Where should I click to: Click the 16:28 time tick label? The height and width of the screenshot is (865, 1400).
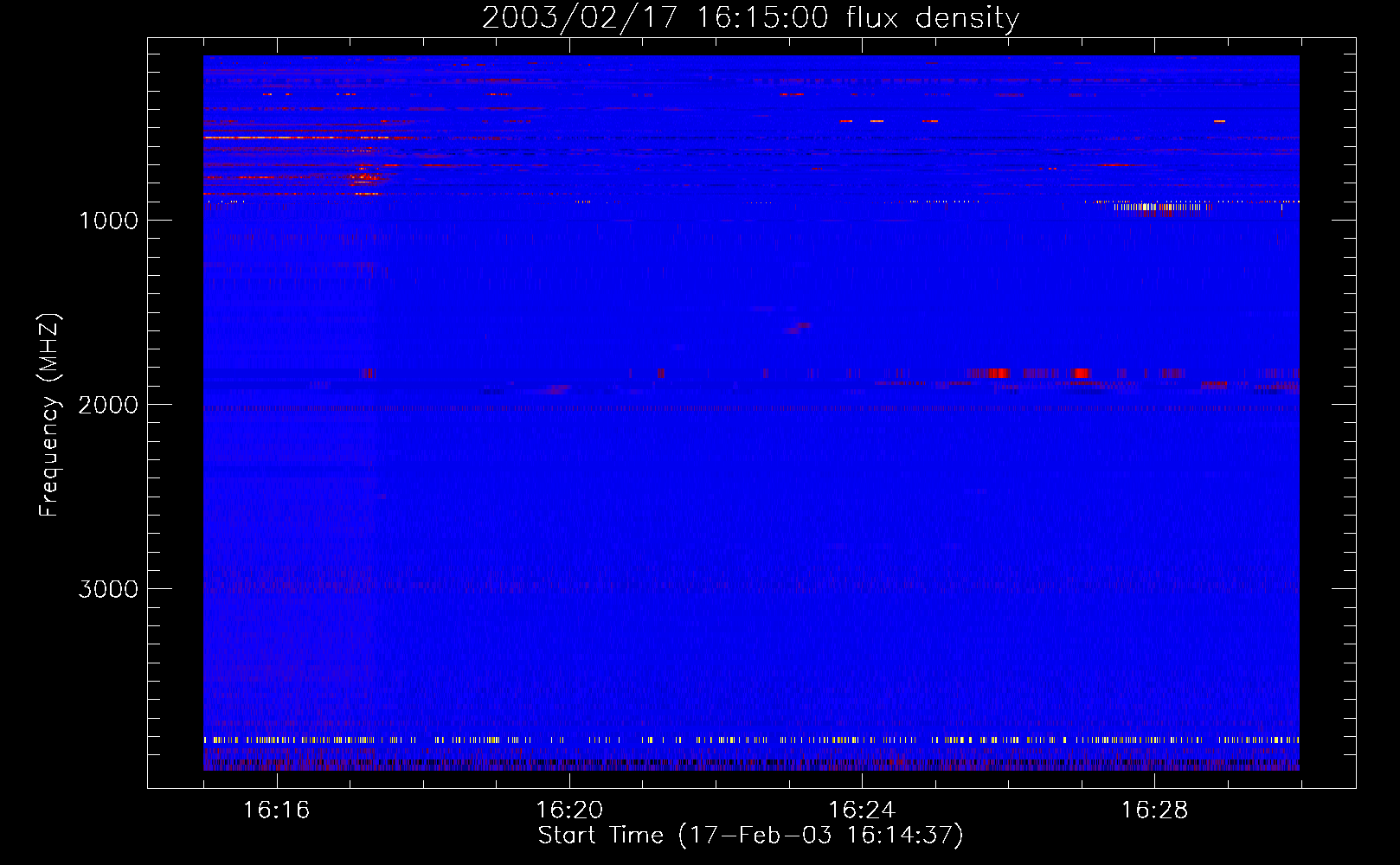tap(1154, 810)
